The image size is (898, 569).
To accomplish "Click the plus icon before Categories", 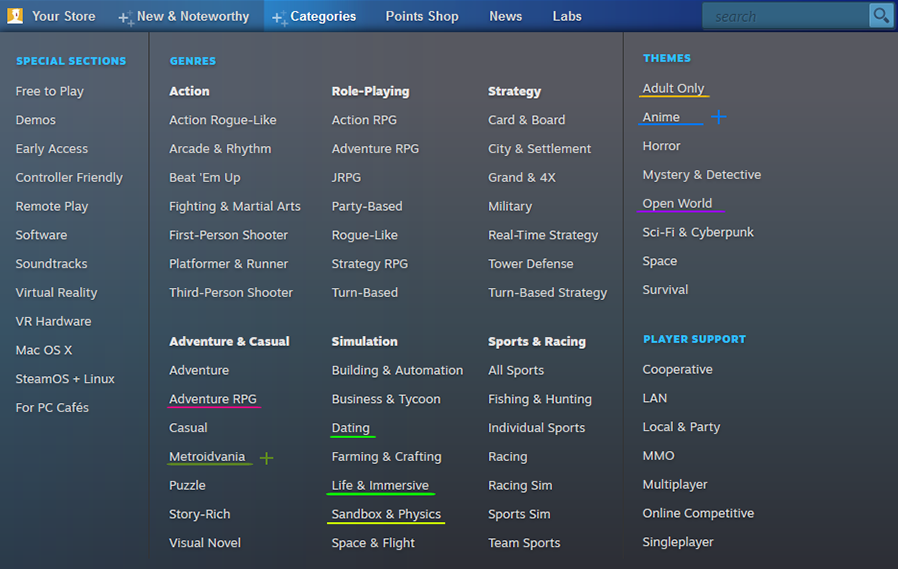I will click(278, 18).
